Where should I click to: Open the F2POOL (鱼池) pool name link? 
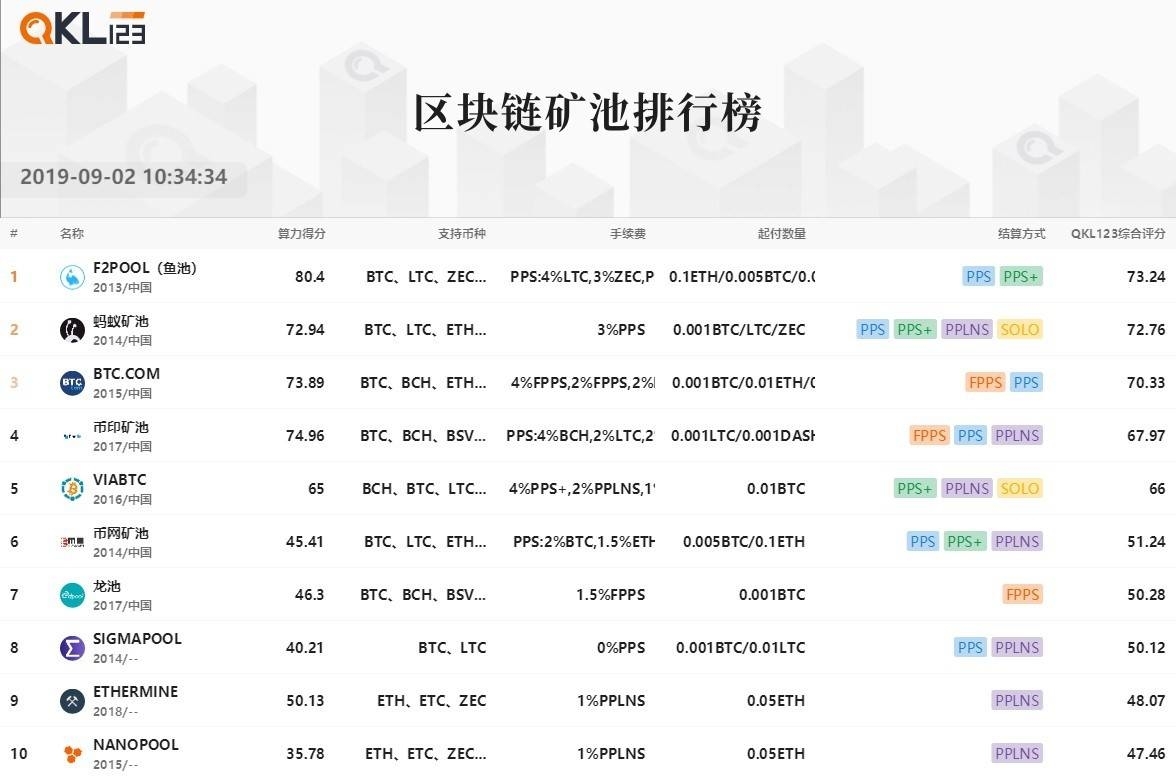point(145,268)
